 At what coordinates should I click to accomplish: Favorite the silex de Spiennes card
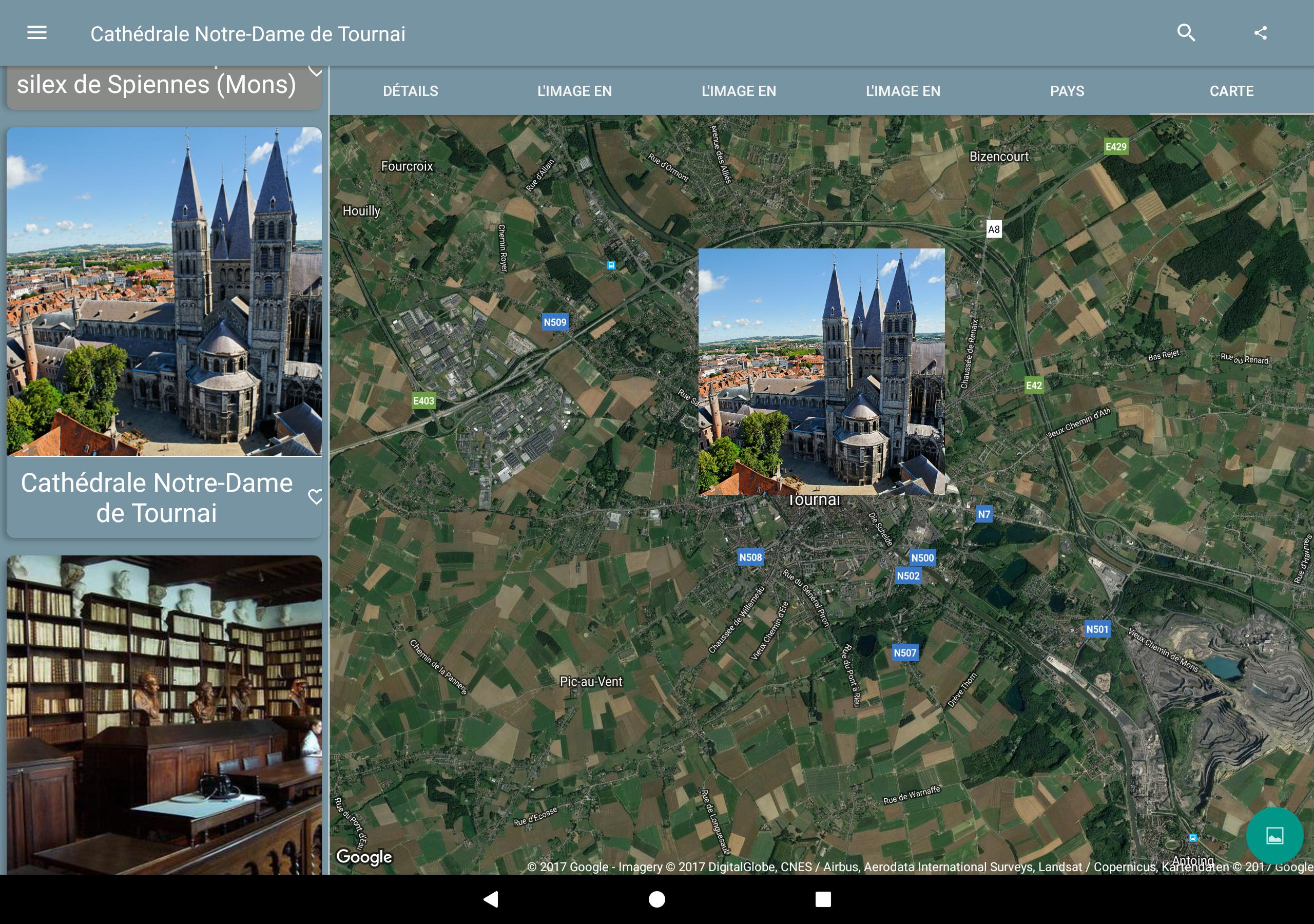[x=315, y=70]
